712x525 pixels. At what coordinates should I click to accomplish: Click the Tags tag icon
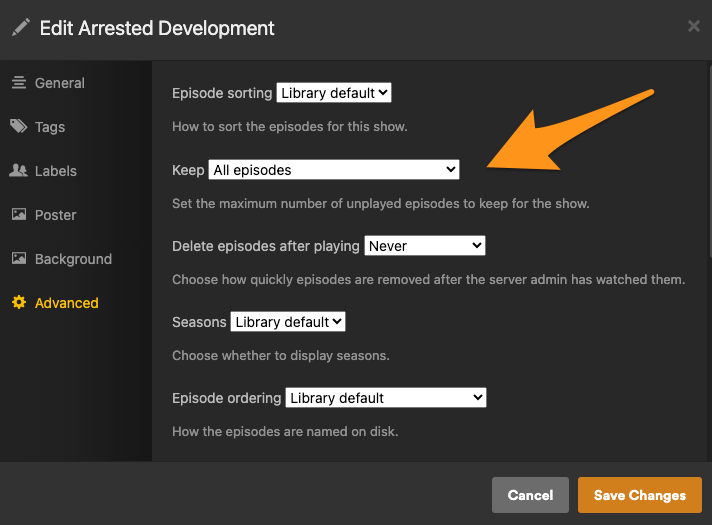(x=19, y=126)
